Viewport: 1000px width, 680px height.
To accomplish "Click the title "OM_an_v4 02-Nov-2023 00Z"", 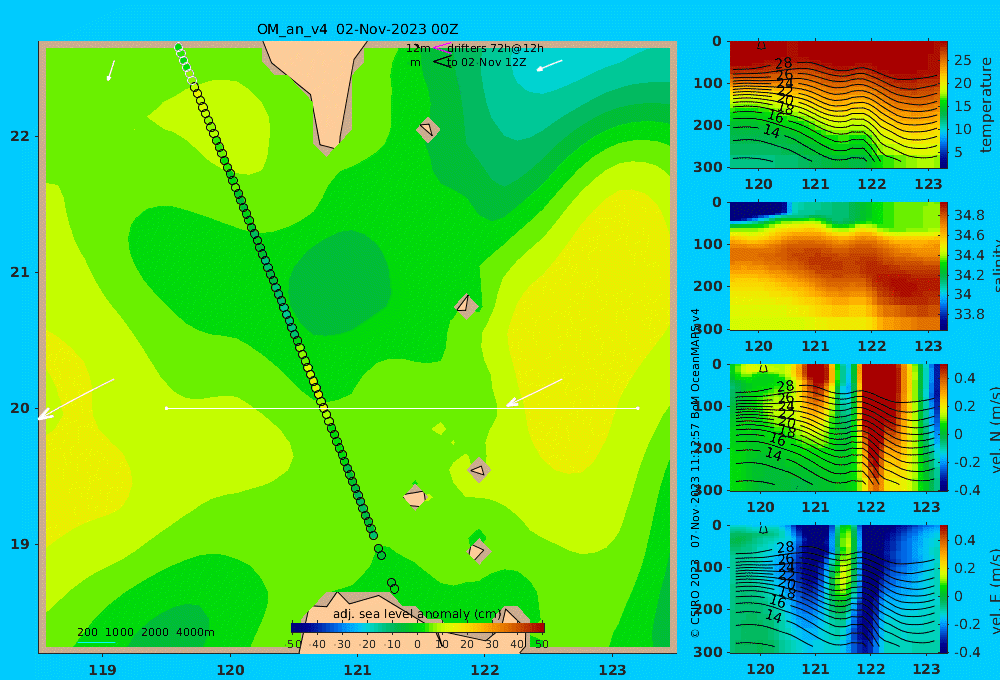I will (357, 29).
